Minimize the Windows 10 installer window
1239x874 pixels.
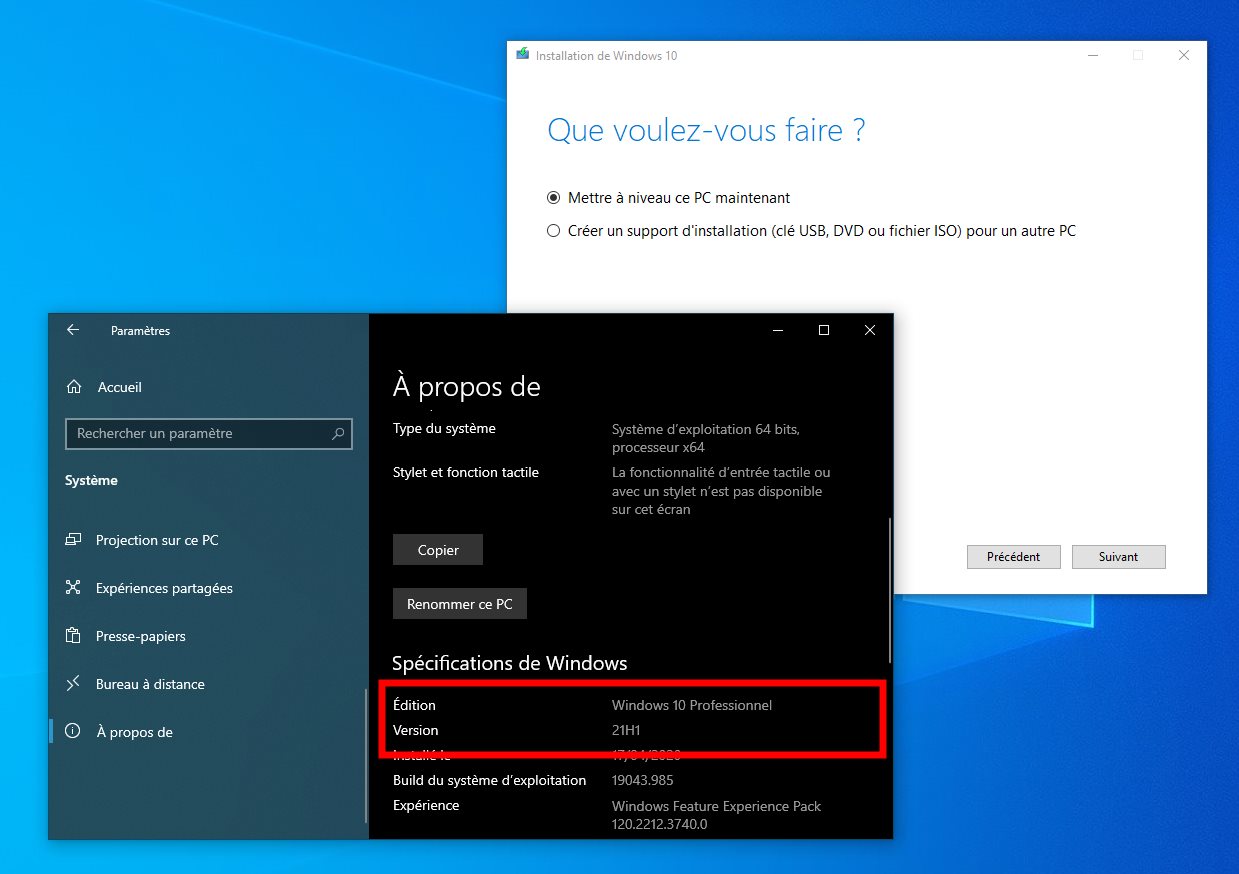(1092, 56)
